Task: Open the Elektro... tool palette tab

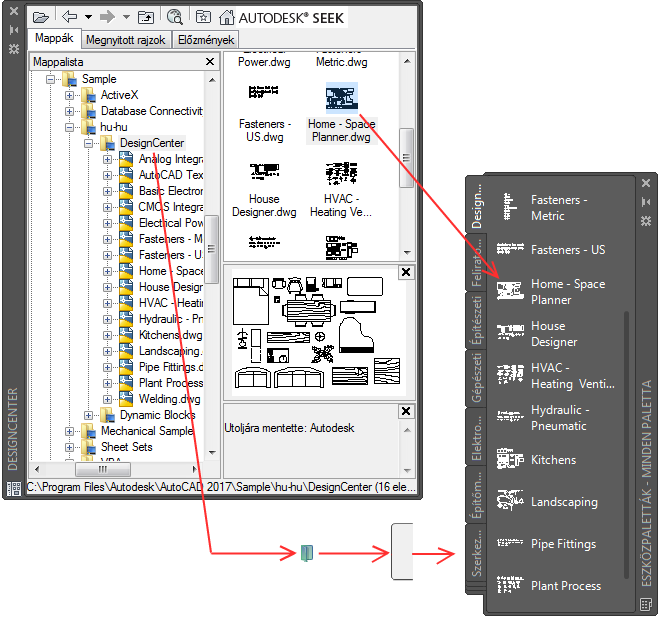Action: [477, 437]
